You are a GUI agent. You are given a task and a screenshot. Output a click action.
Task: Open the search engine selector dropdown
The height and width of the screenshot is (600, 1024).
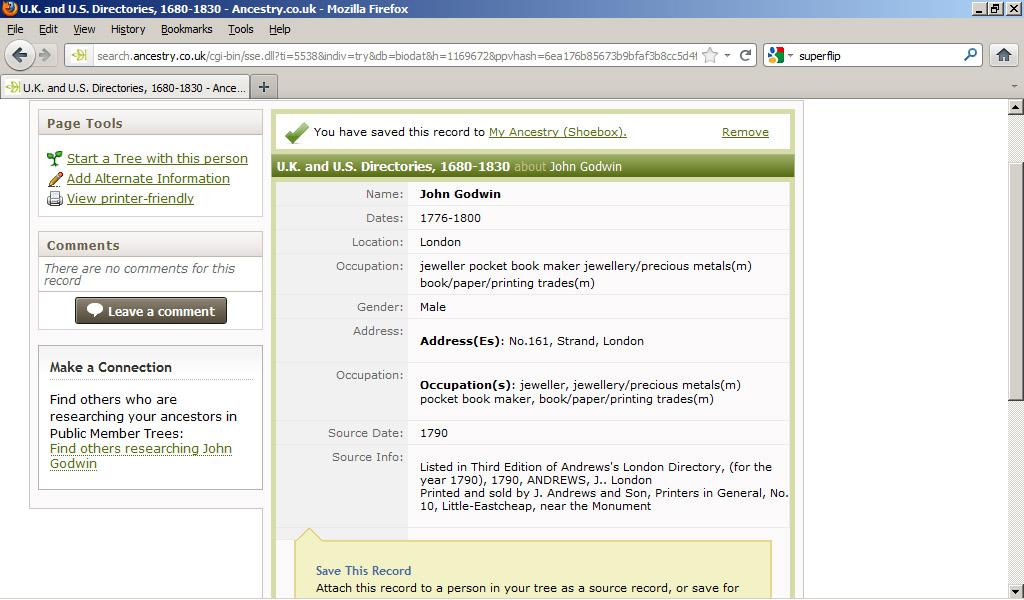click(x=790, y=55)
